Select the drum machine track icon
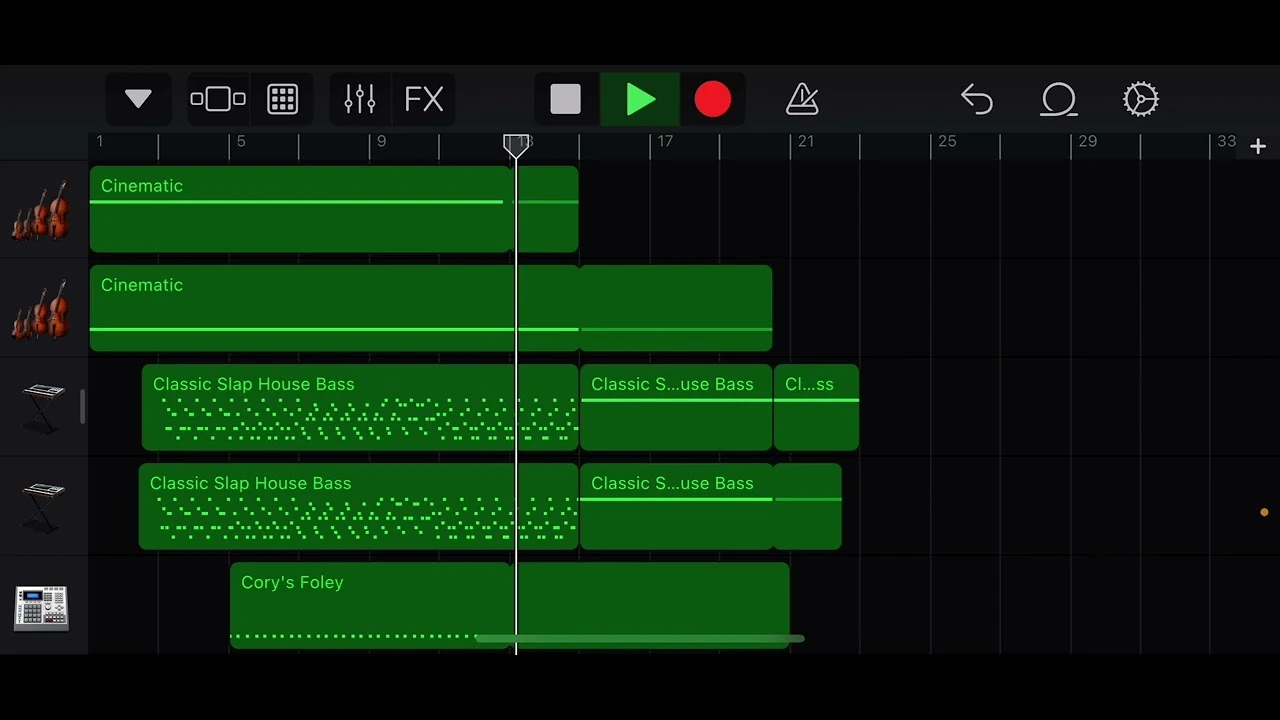The height and width of the screenshot is (720, 1280). pos(41,607)
